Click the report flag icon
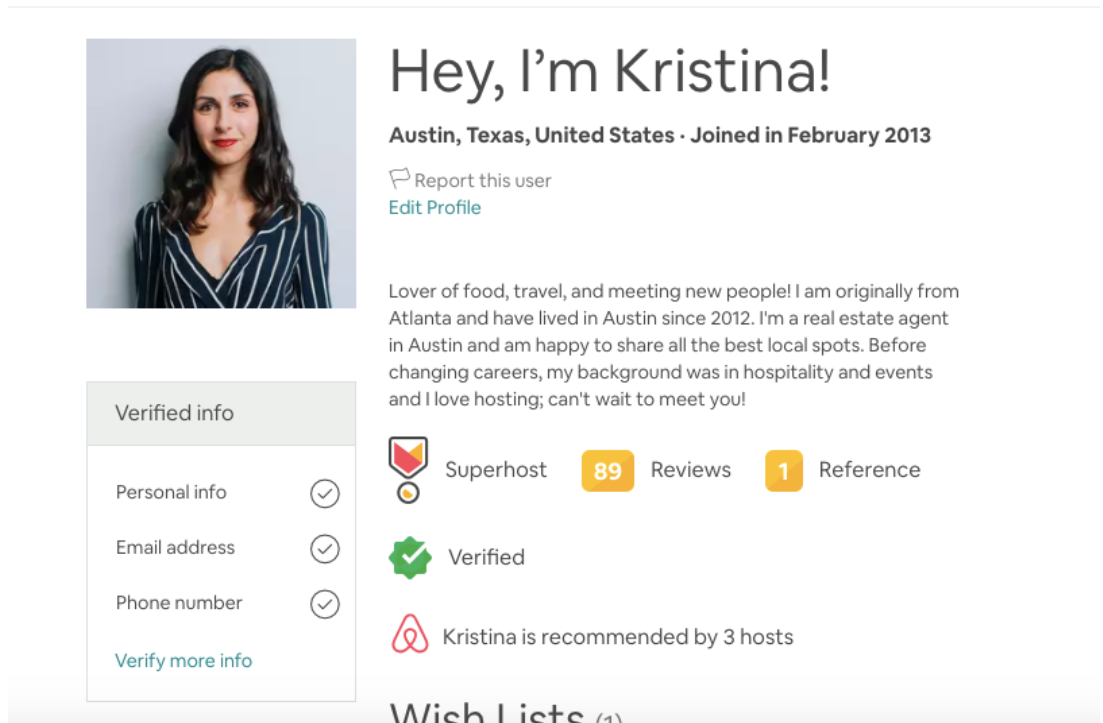This screenshot has width=1103, height=723. 399,179
